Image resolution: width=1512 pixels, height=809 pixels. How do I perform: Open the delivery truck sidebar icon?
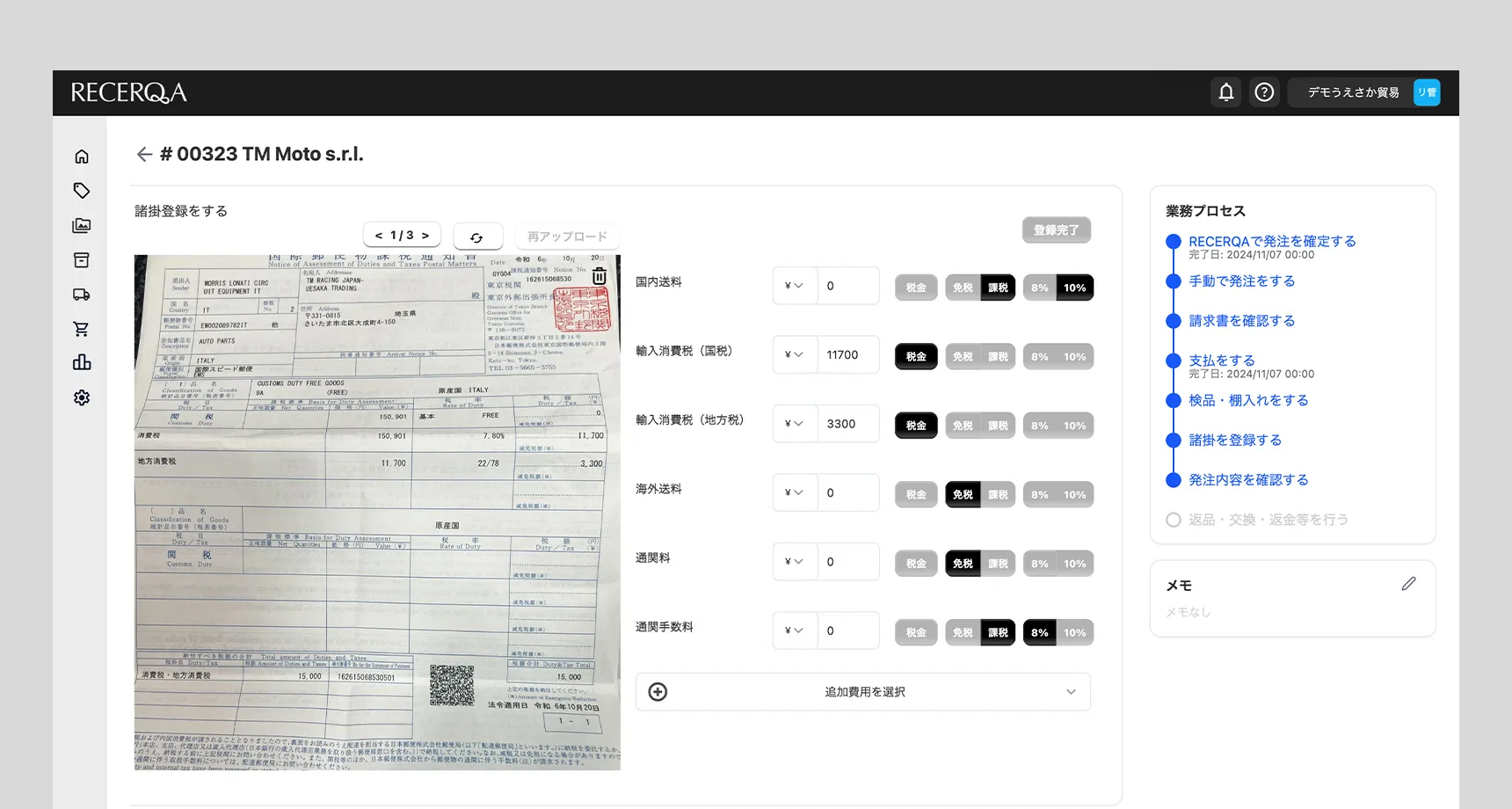[82, 295]
